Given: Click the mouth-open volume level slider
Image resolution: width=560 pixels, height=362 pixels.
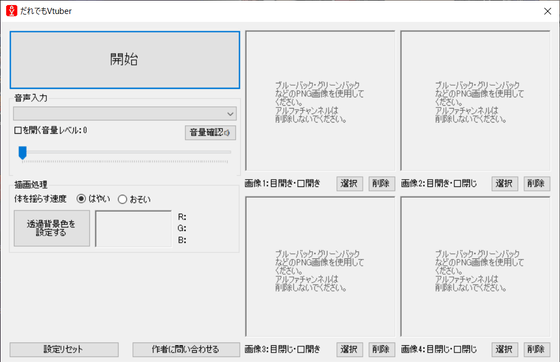Looking at the screenshot, I should coord(125,152).
